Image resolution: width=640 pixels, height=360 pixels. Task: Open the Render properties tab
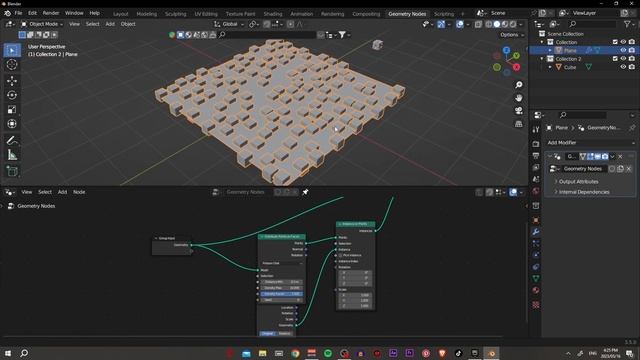point(536,144)
